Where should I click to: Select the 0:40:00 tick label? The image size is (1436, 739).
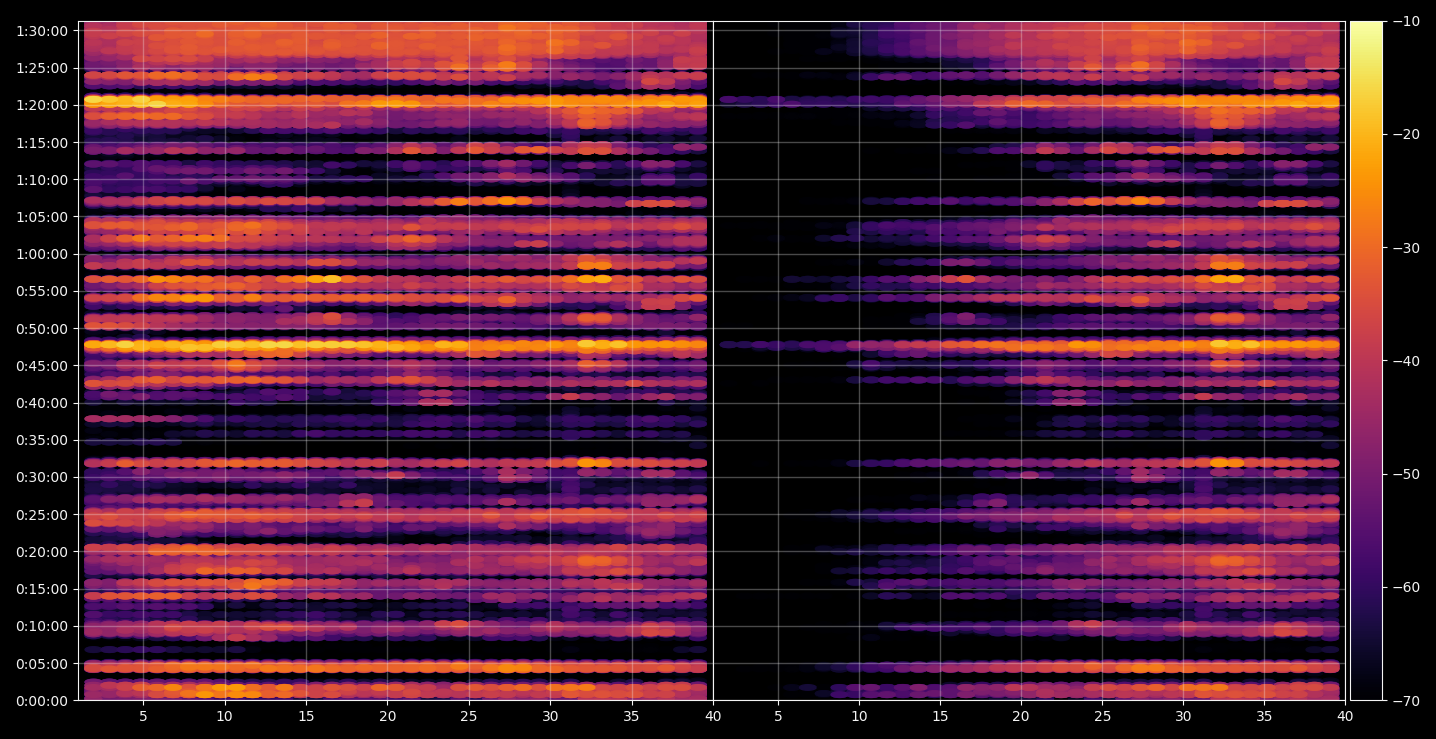pyautogui.click(x=43, y=403)
